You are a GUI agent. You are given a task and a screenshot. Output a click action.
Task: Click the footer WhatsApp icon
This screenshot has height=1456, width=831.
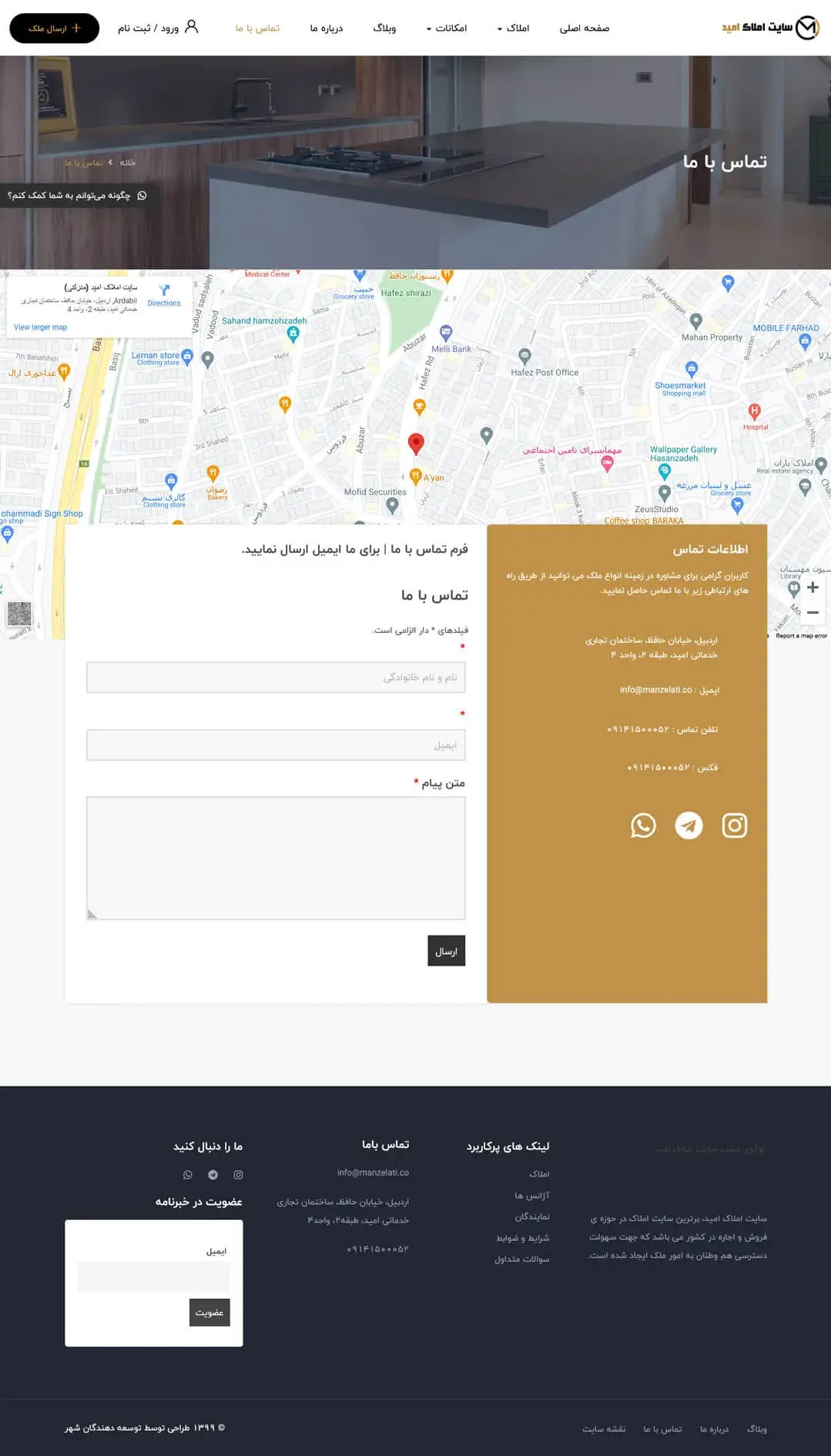pyautogui.click(x=187, y=1175)
